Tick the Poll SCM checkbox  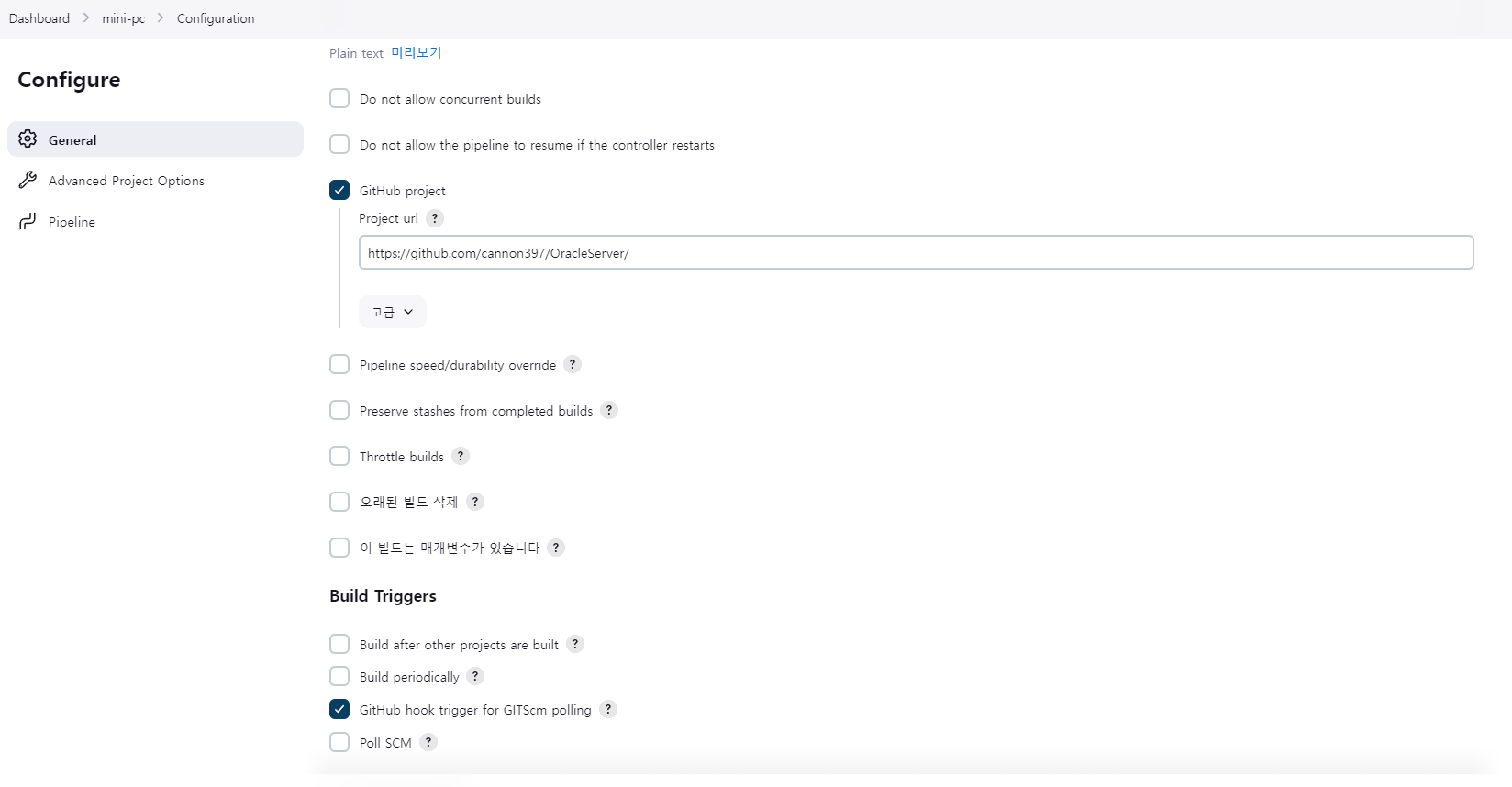(339, 742)
